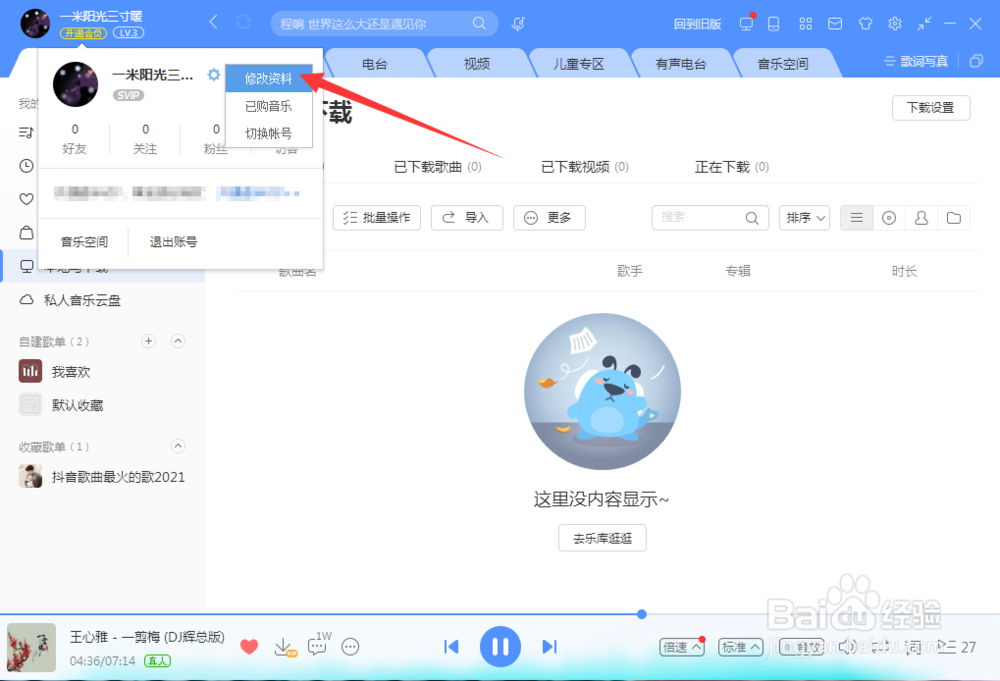
Task: Open the 抖音歌曲最火的歌2021 playlist
Action: click(x=102, y=476)
